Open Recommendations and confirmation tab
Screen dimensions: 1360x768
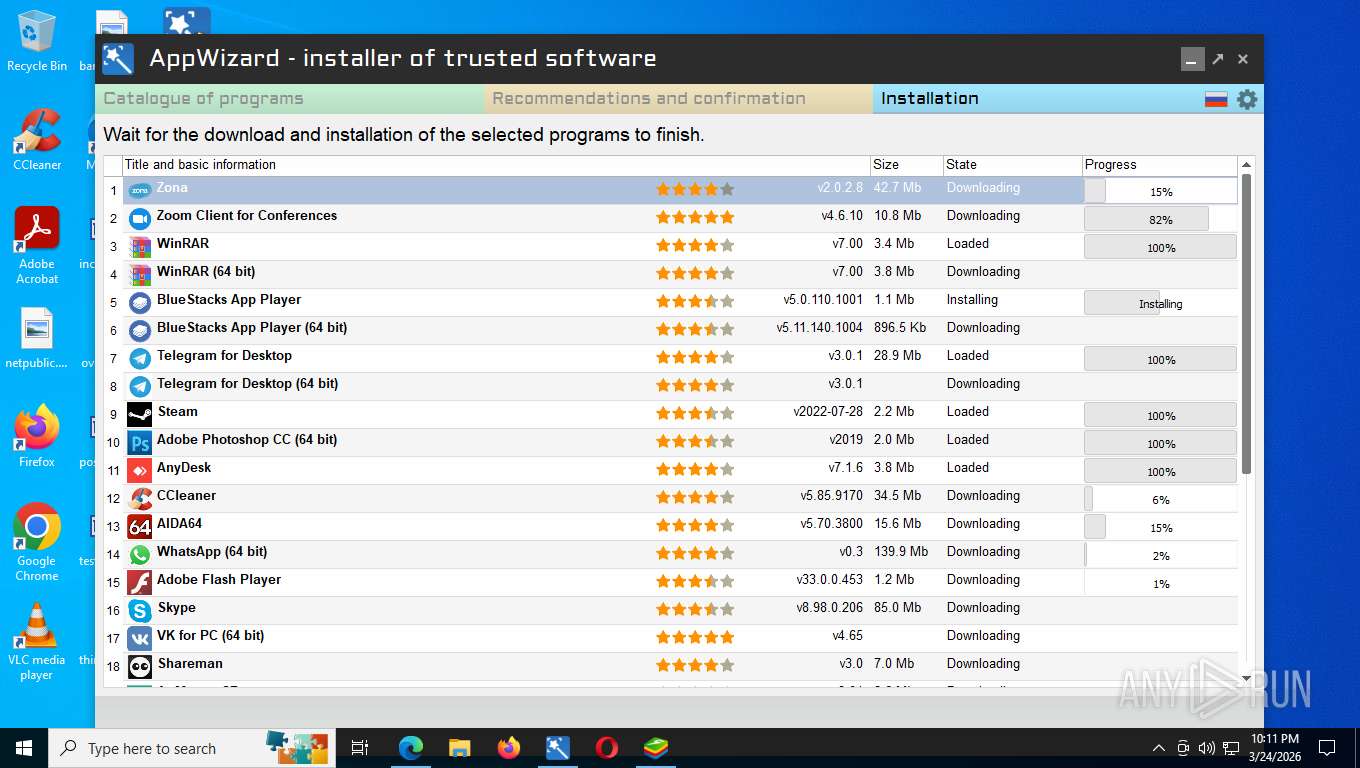coord(679,99)
